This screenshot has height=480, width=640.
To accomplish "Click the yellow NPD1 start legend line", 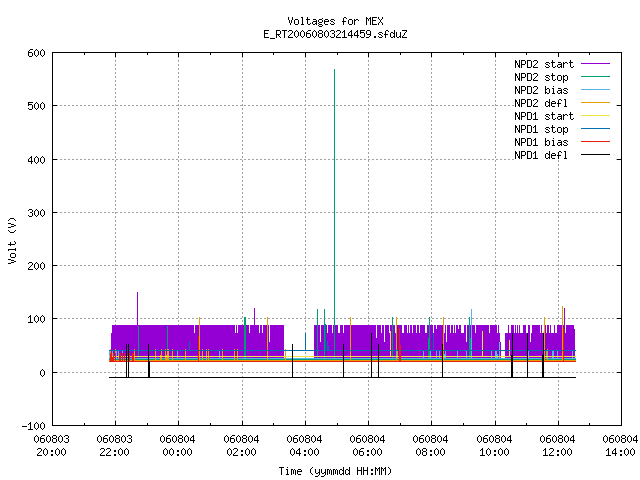I will (595, 116).
